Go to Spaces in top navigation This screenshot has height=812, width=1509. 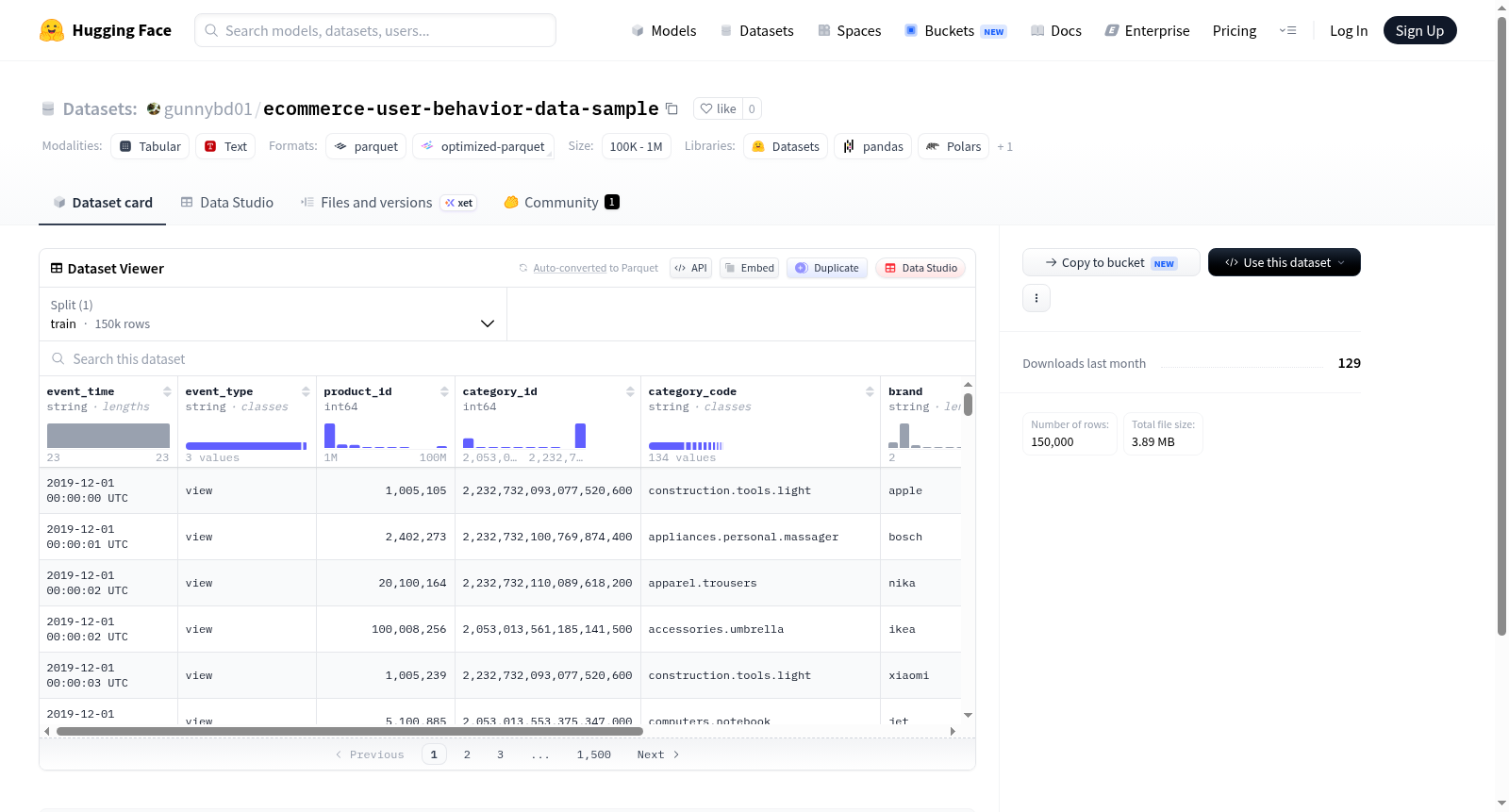pos(849,30)
